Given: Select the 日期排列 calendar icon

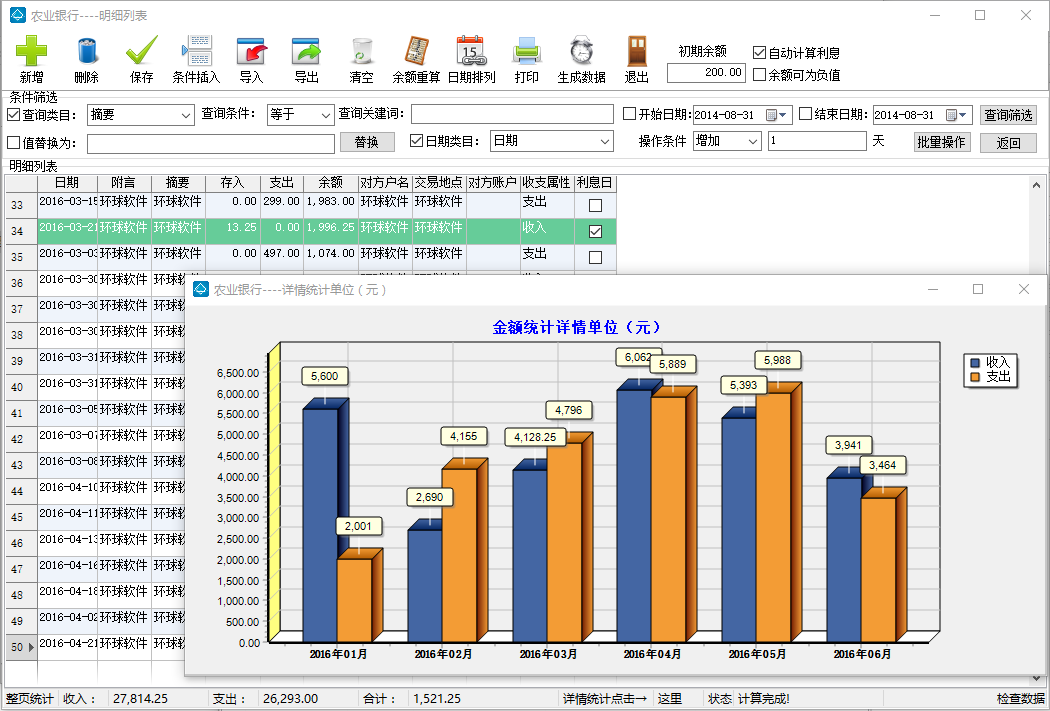Looking at the screenshot, I should click(471, 51).
